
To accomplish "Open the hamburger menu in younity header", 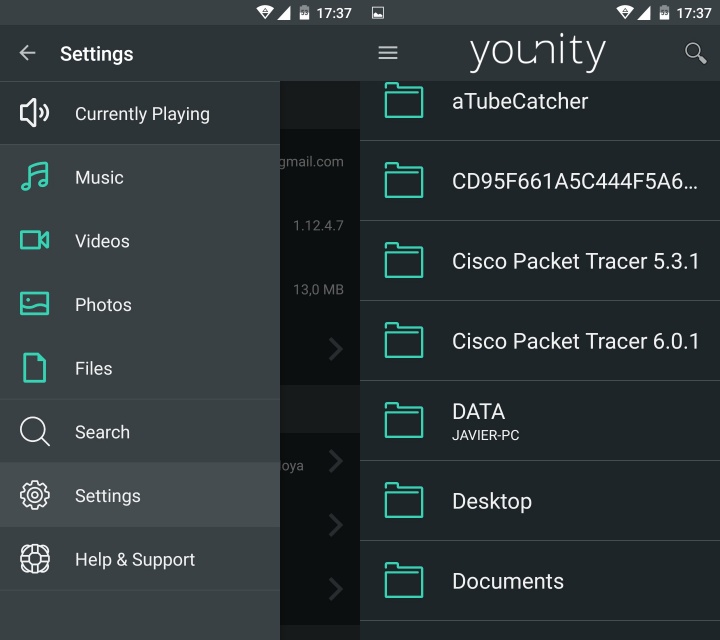I will pyautogui.click(x=388, y=53).
